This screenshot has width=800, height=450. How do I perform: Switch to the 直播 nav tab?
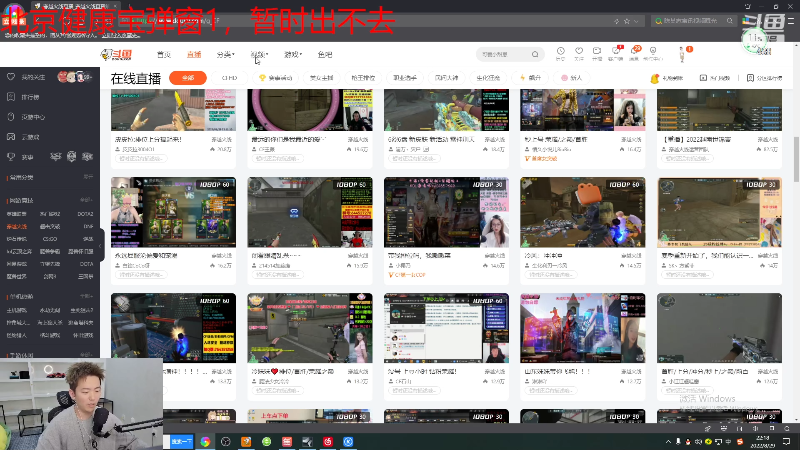tap(194, 55)
